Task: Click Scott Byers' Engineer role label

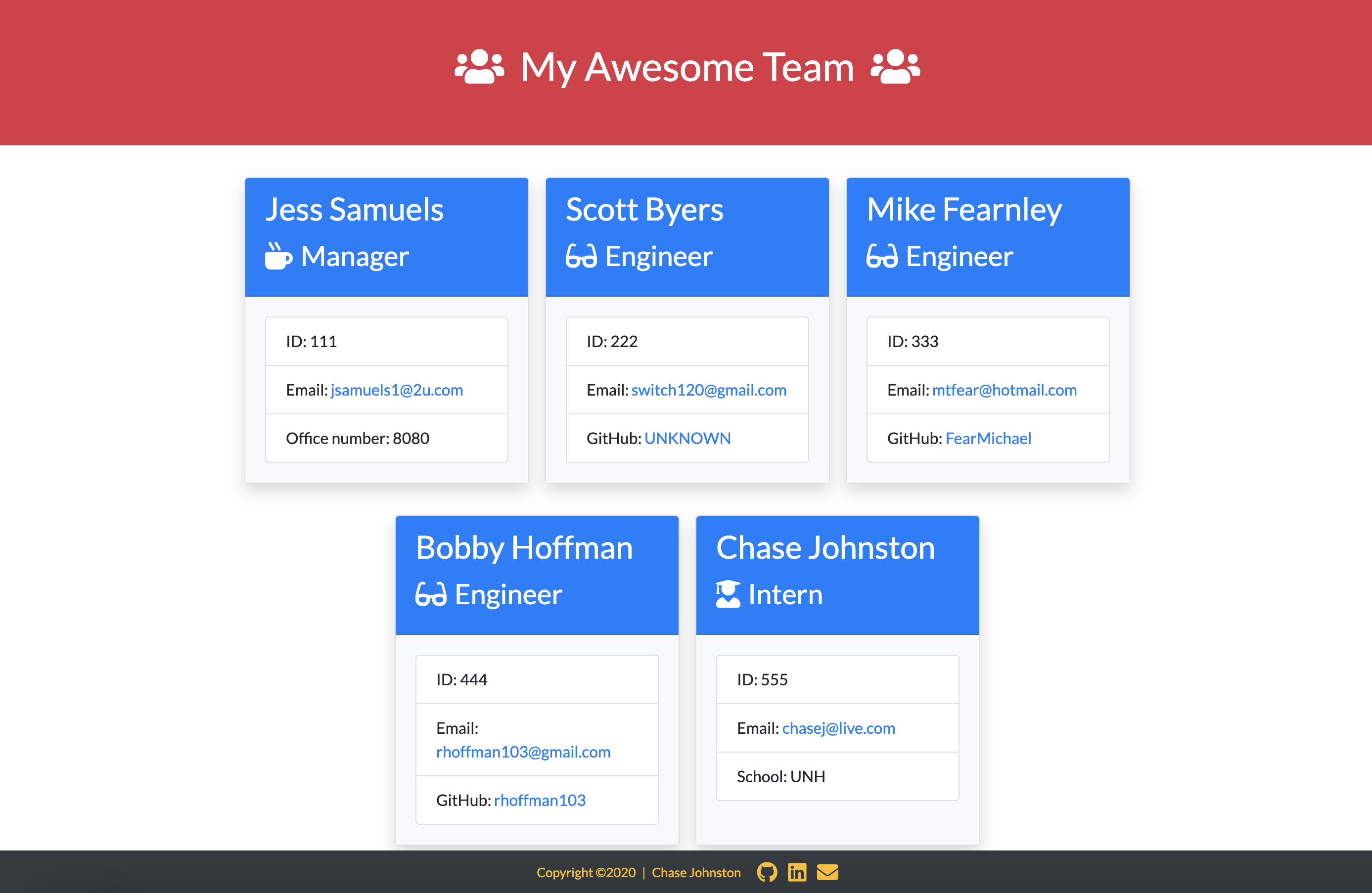Action: point(659,256)
